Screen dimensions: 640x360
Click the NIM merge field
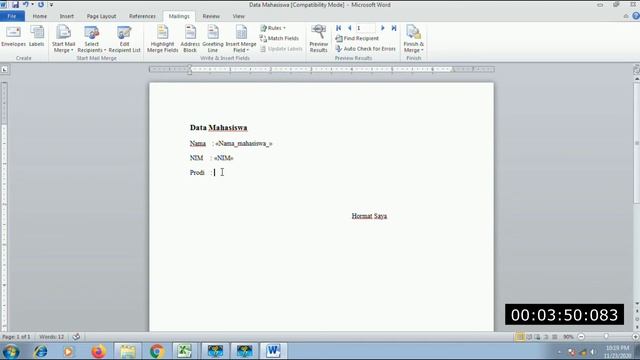click(x=224, y=158)
